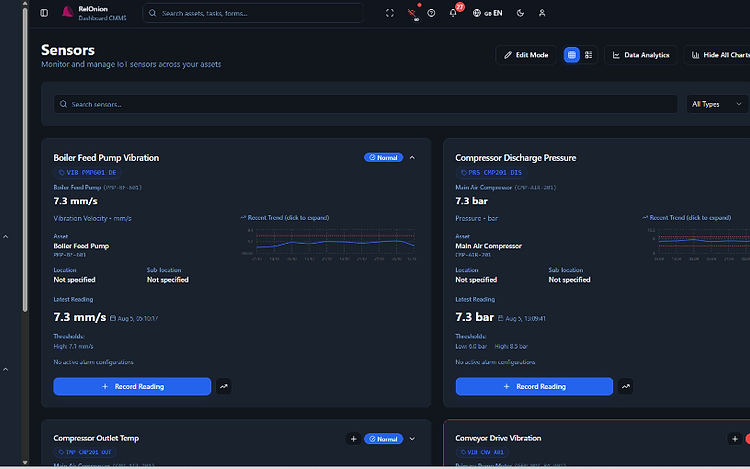Click the VIB CNV A01 tag
This screenshot has width=750, height=469.
point(482,452)
